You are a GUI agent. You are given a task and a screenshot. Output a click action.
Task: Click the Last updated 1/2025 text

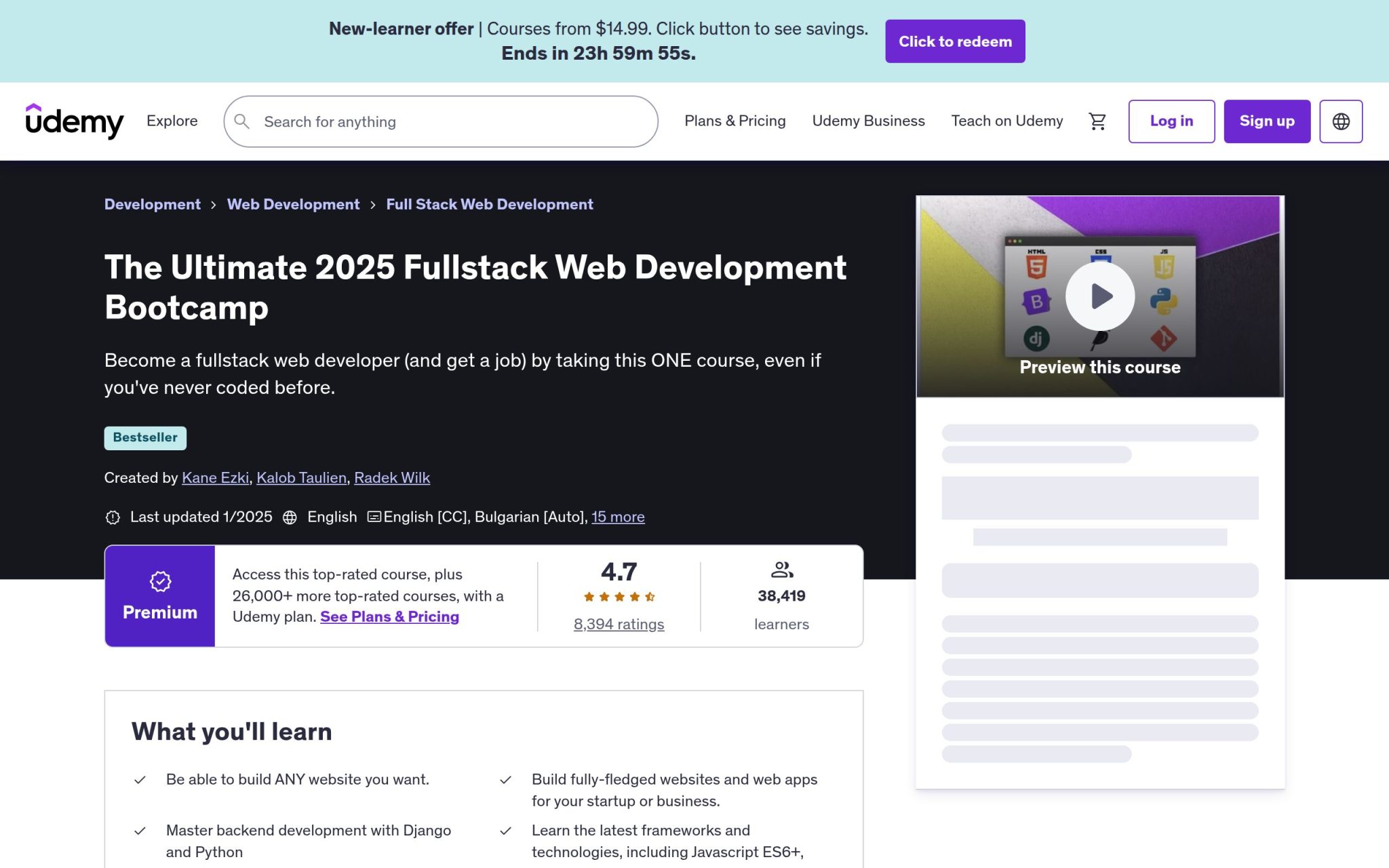tap(201, 517)
